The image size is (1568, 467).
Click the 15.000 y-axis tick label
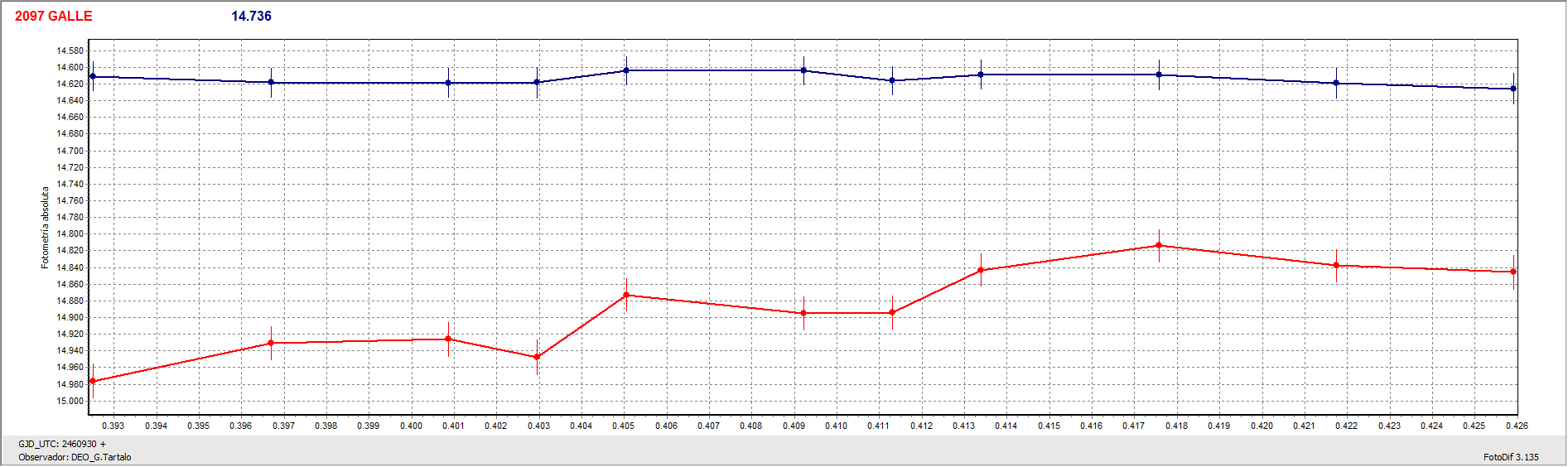(70, 402)
